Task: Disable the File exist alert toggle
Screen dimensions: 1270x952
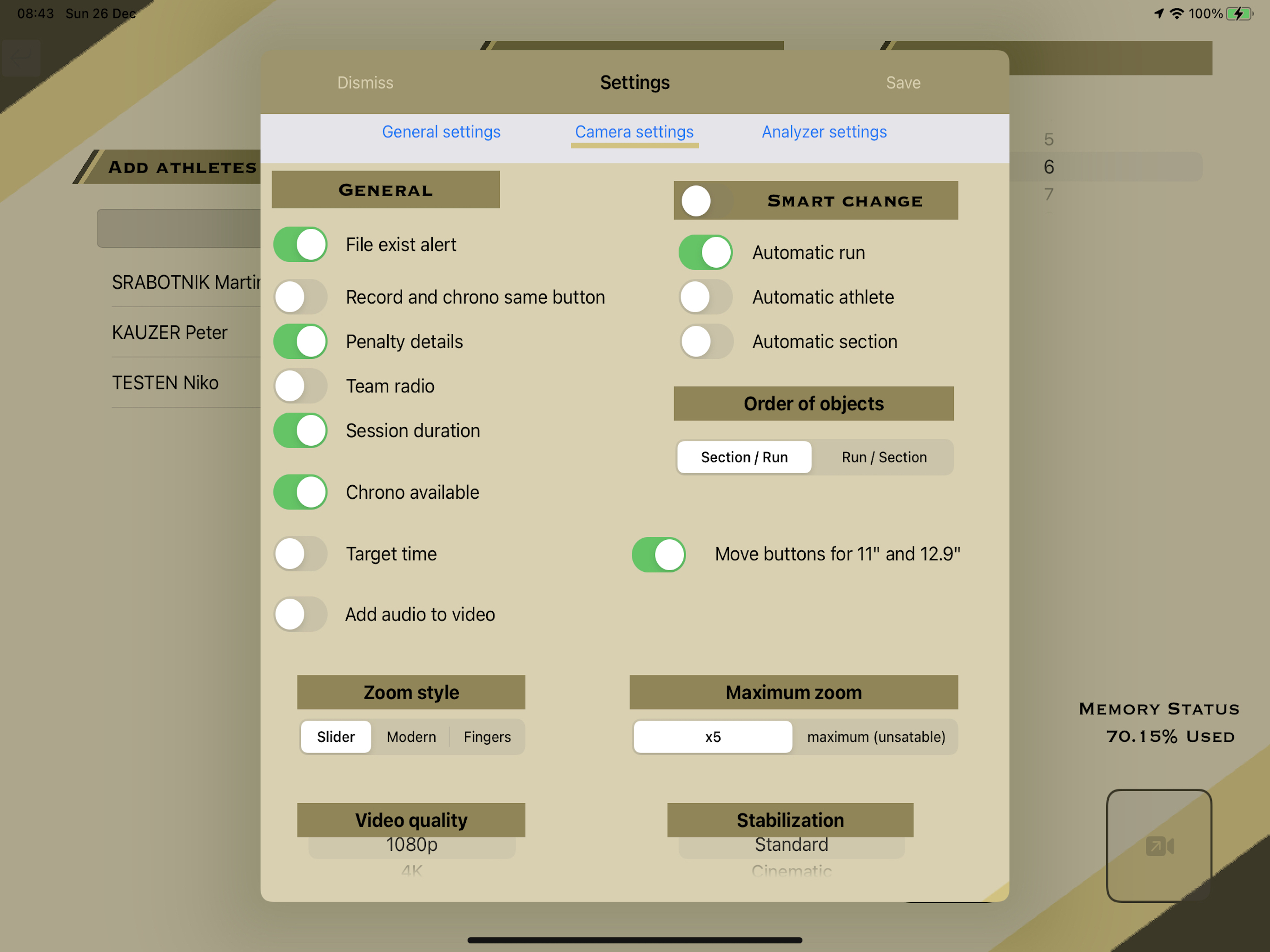Action: click(x=300, y=245)
